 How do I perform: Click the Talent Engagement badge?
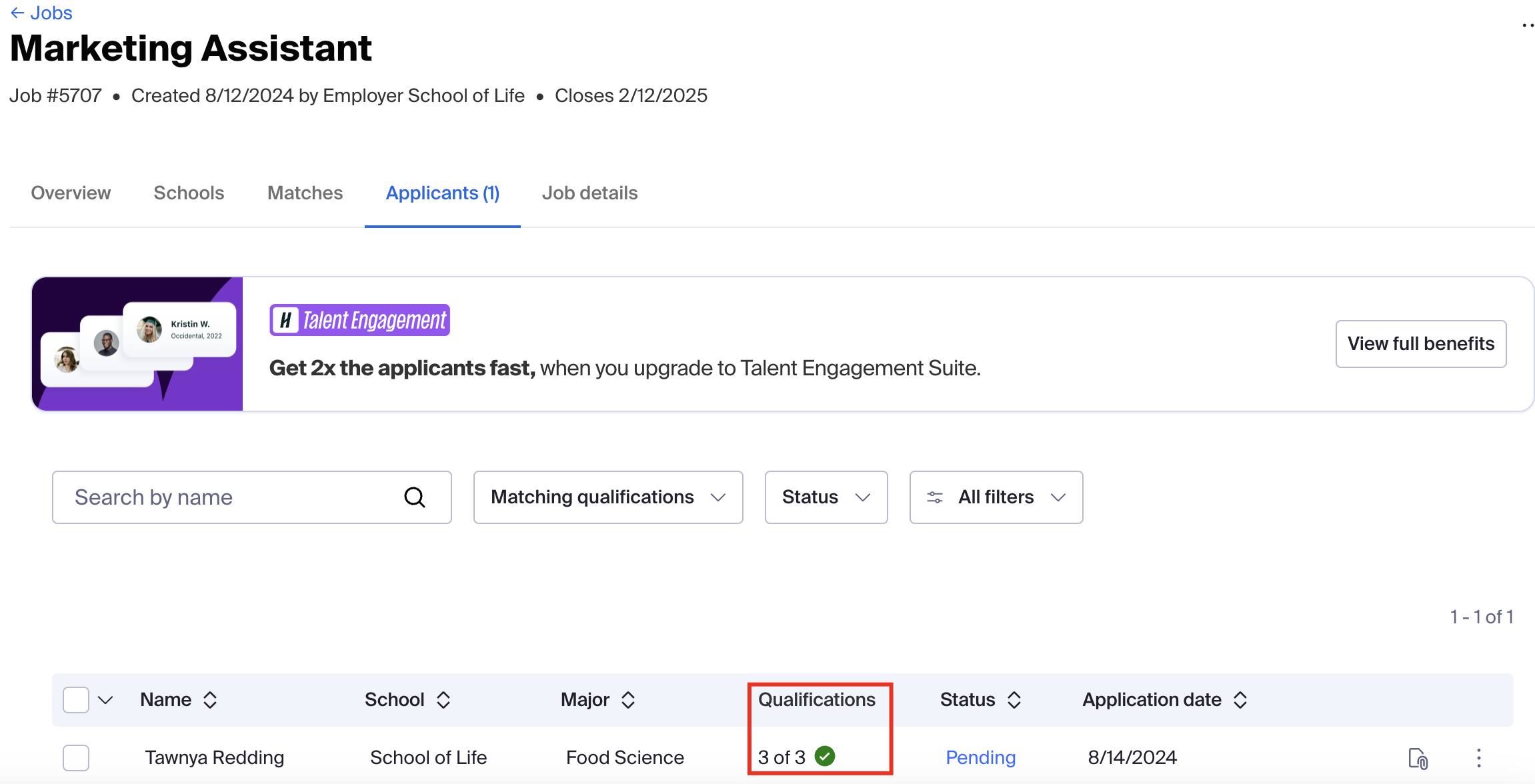pyautogui.click(x=360, y=320)
